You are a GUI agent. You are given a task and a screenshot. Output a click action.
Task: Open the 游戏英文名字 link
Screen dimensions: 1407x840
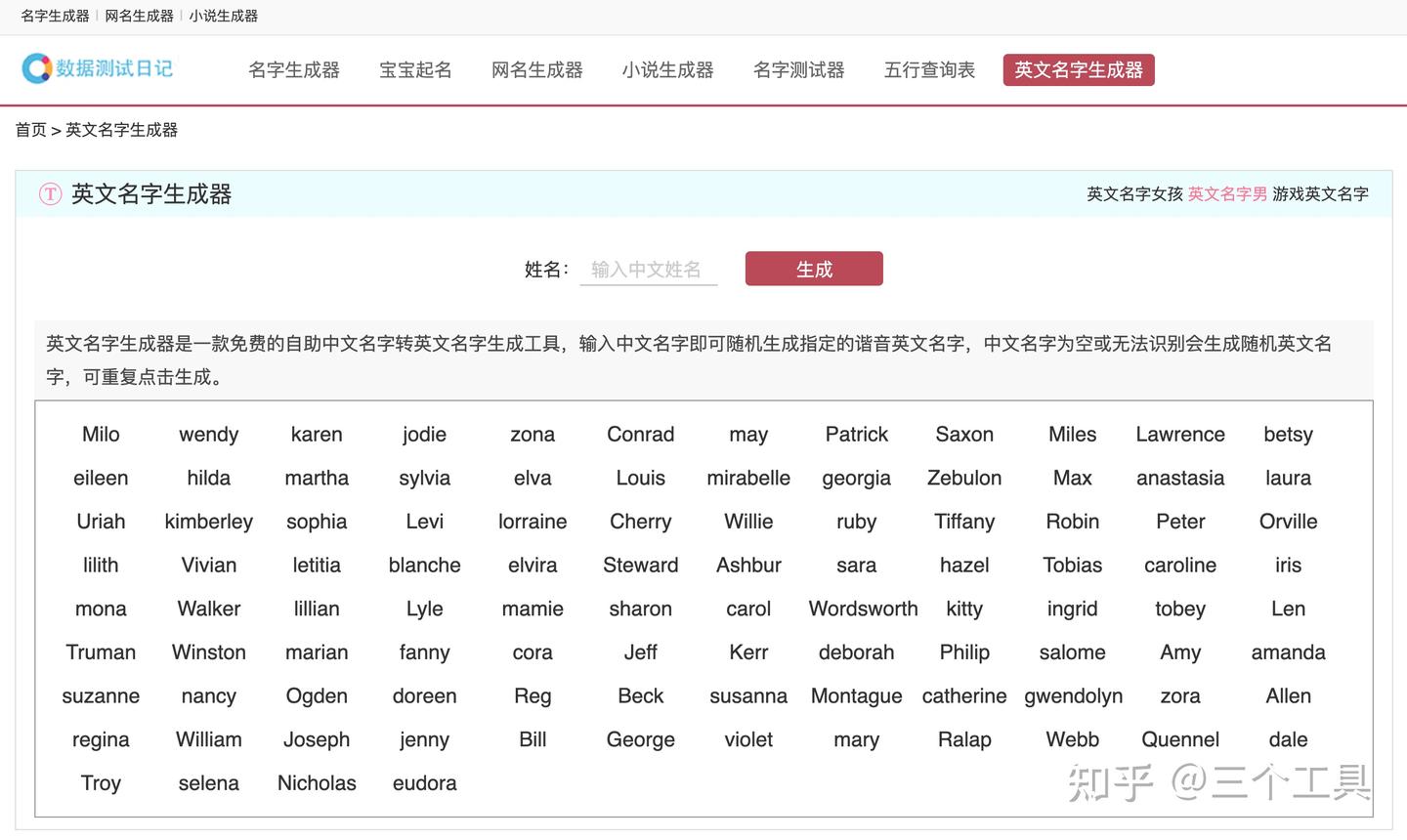coord(1320,194)
